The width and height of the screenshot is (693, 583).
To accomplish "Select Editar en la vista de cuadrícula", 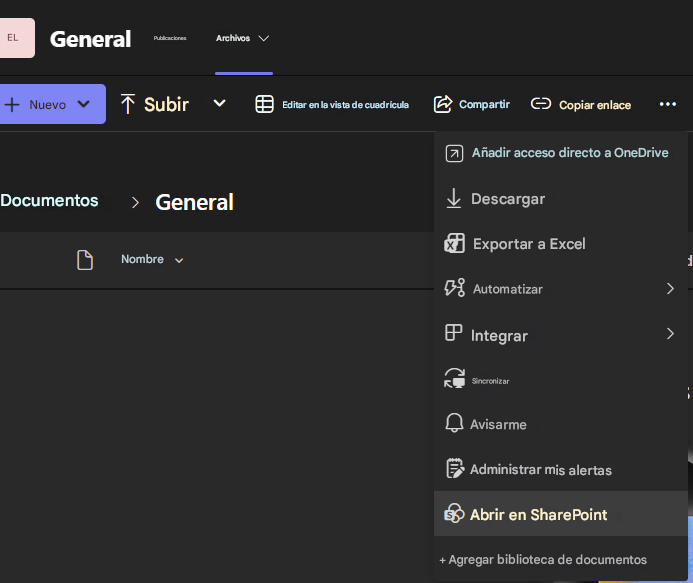I will point(345,105).
